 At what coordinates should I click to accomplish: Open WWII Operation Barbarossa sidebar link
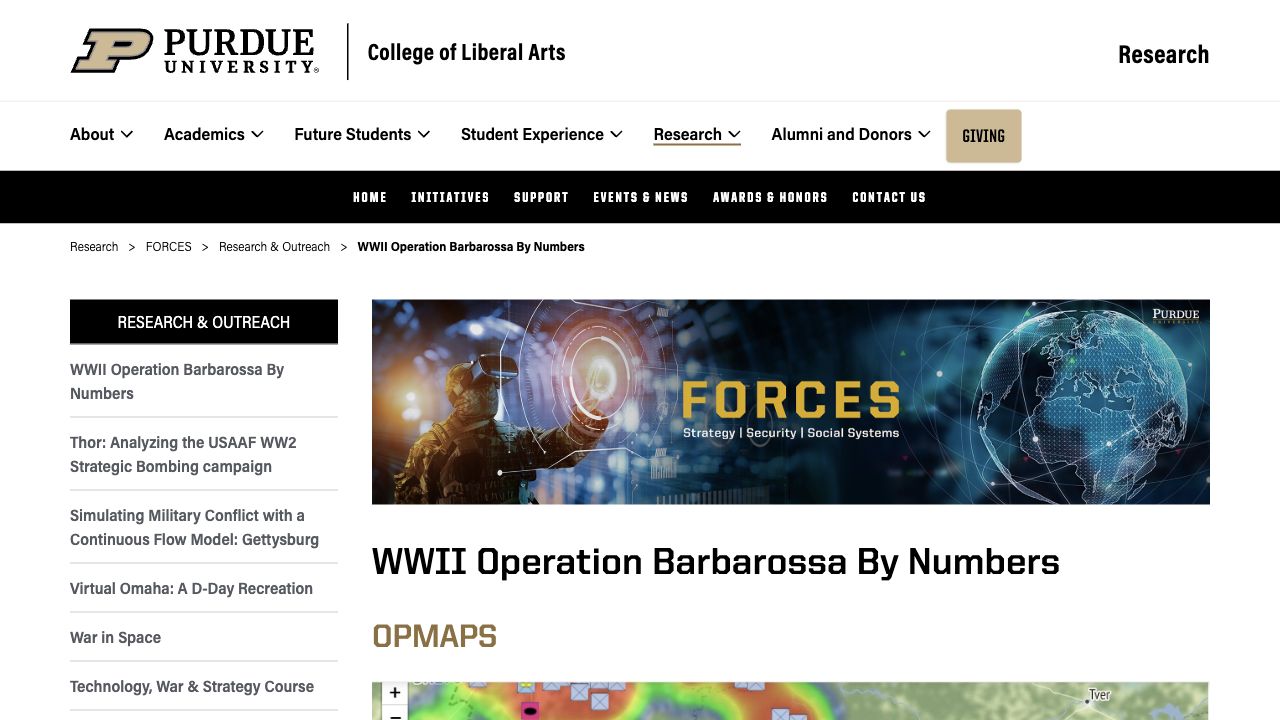tap(177, 381)
